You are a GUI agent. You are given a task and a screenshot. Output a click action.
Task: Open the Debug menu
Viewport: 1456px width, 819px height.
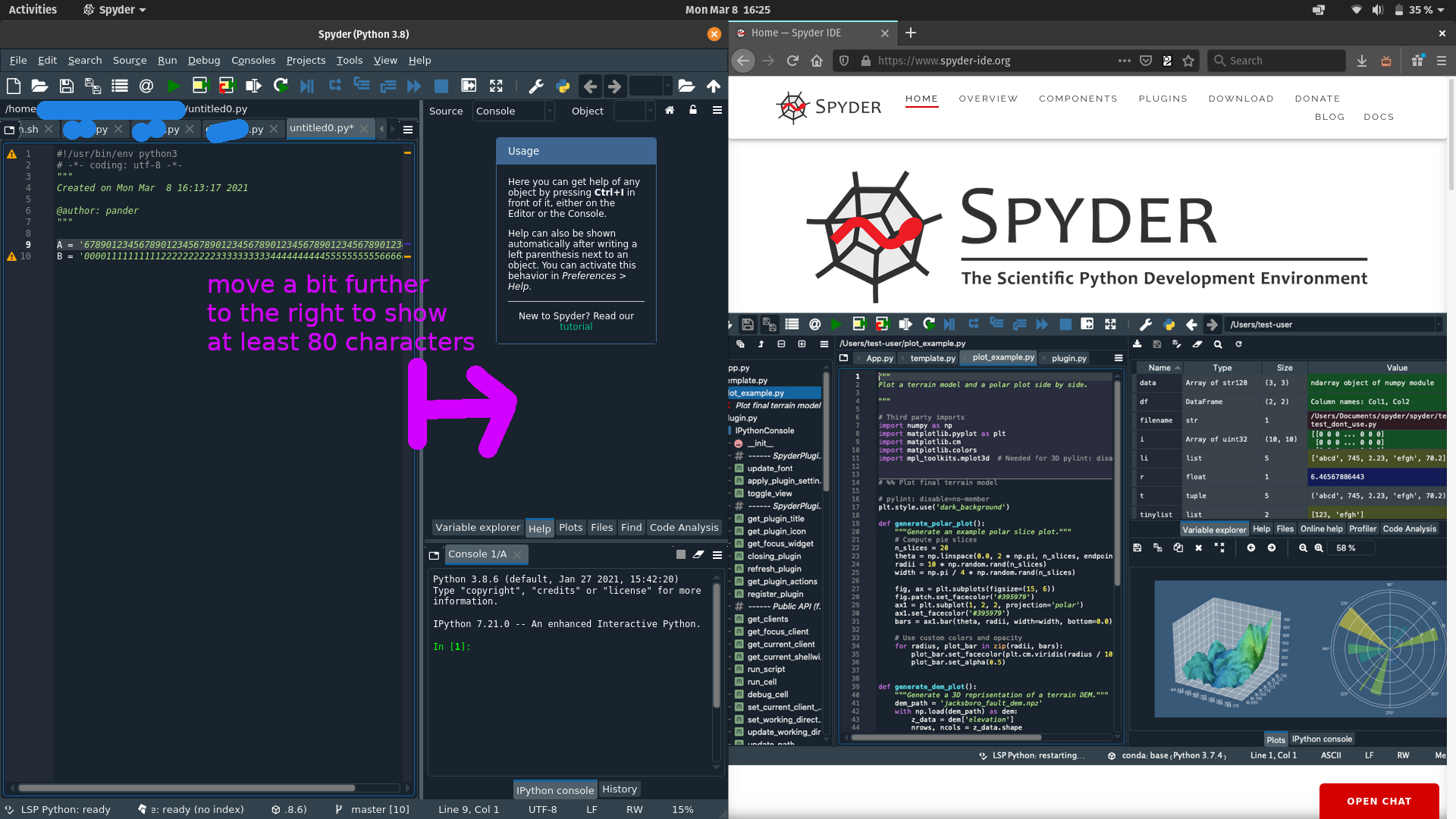pos(204,60)
